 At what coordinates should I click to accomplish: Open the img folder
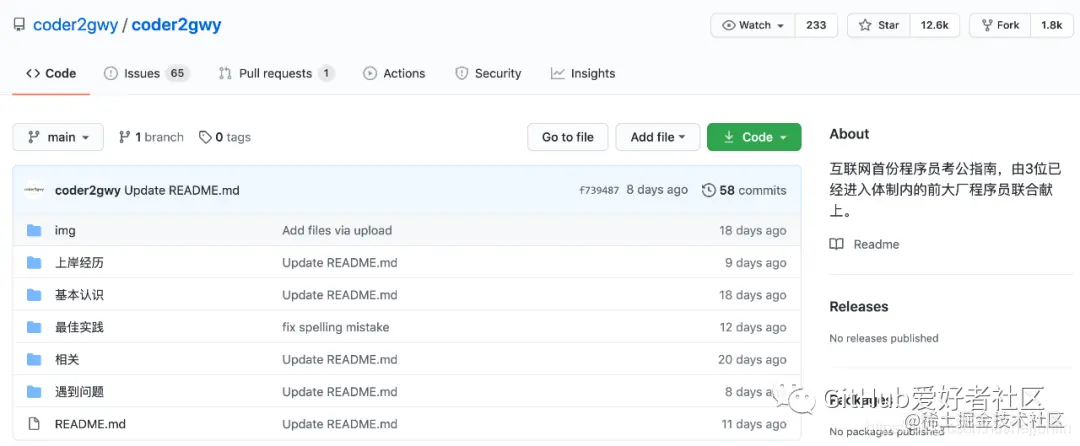65,231
